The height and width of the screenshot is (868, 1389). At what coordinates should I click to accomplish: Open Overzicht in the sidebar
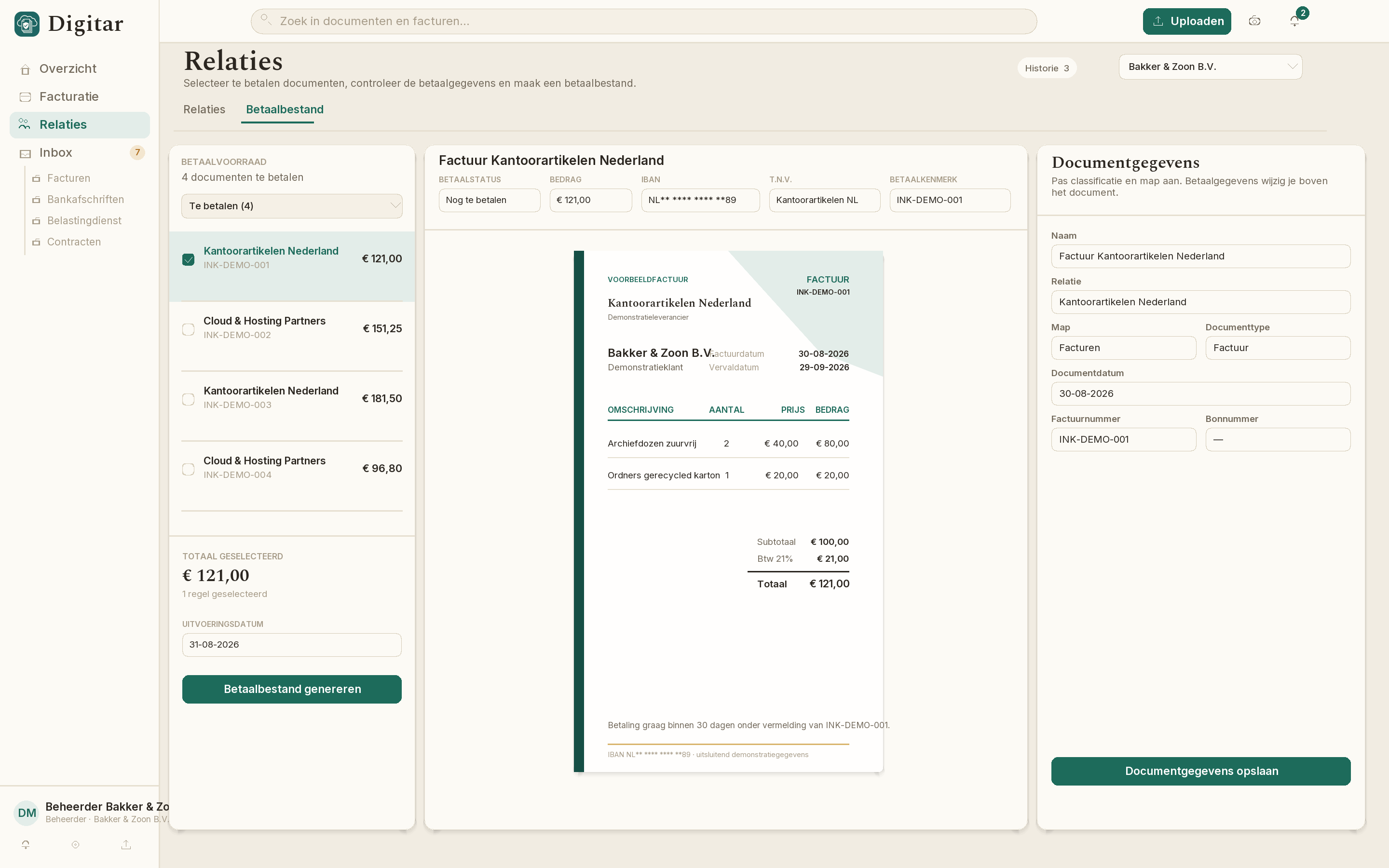click(x=80, y=69)
